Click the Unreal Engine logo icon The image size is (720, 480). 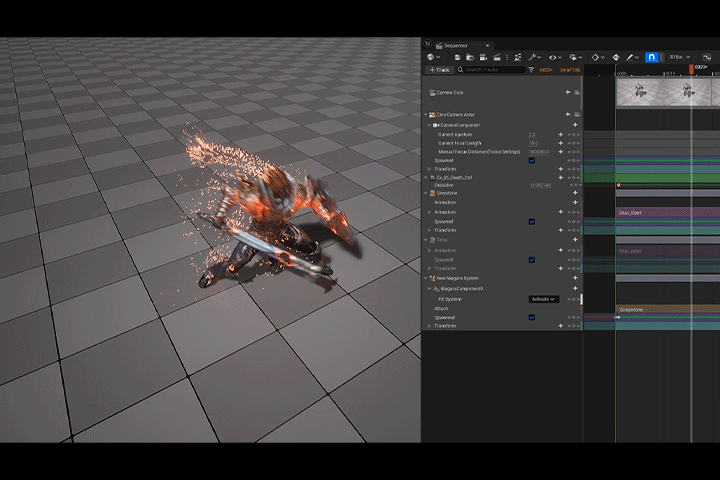(x=428, y=44)
